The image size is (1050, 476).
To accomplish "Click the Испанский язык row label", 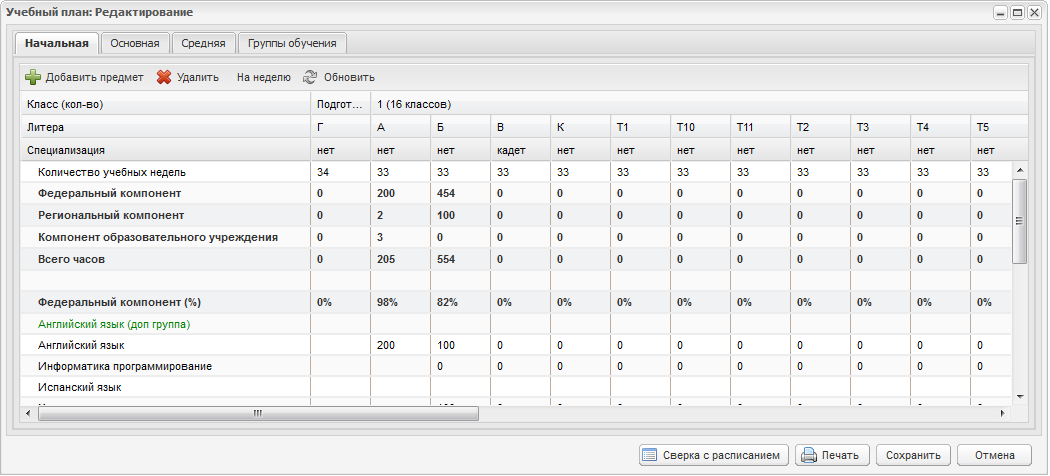I will pos(80,387).
